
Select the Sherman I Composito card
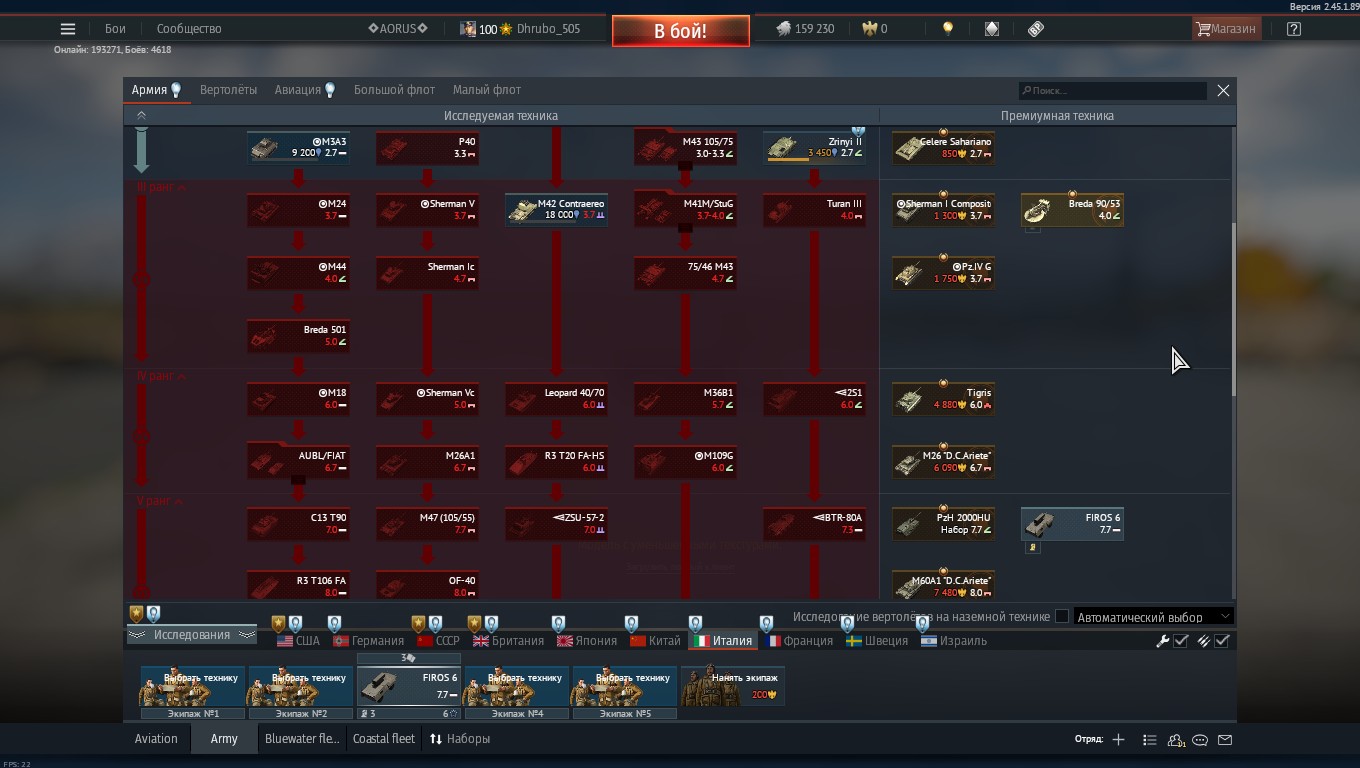click(x=943, y=209)
